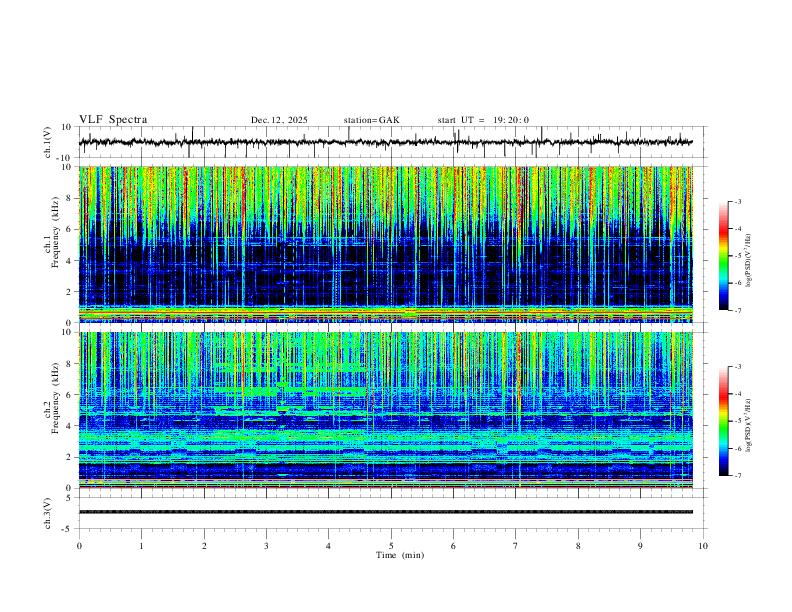Click the ch.2 spectrogram color bar
Viewport: 792px width, 612px height.
724,421
